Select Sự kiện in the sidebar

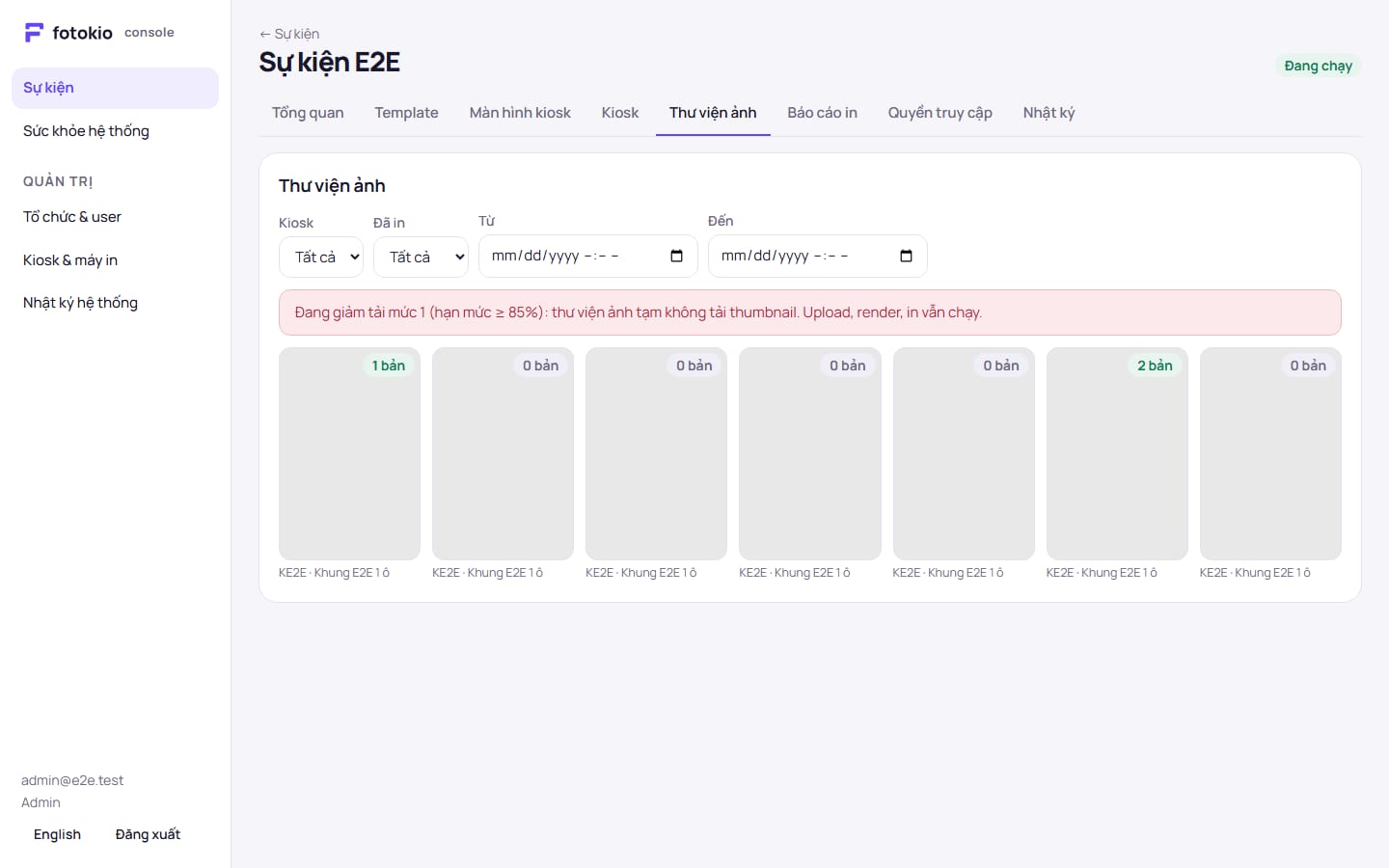tap(115, 88)
